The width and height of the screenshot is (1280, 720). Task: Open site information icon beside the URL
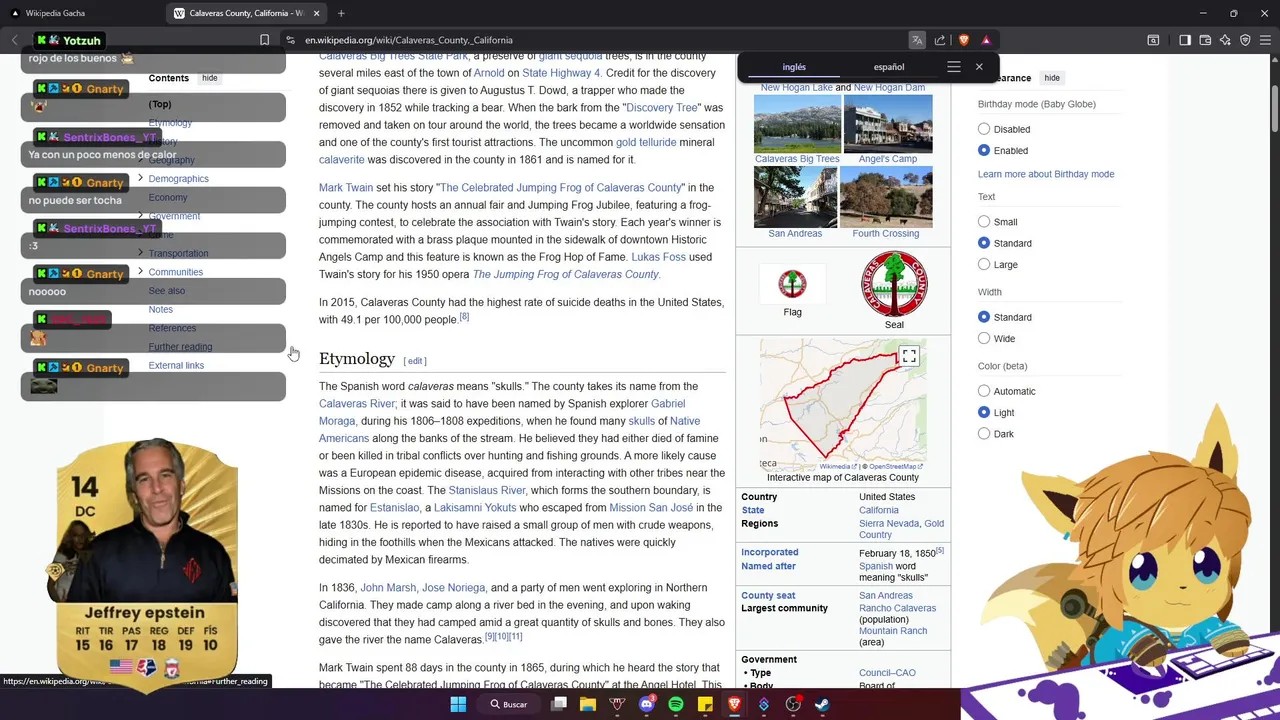tap(290, 40)
